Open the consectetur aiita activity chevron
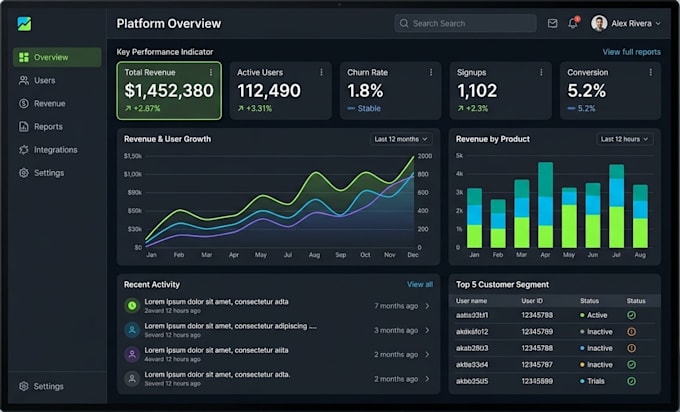680x412 pixels. (x=427, y=354)
